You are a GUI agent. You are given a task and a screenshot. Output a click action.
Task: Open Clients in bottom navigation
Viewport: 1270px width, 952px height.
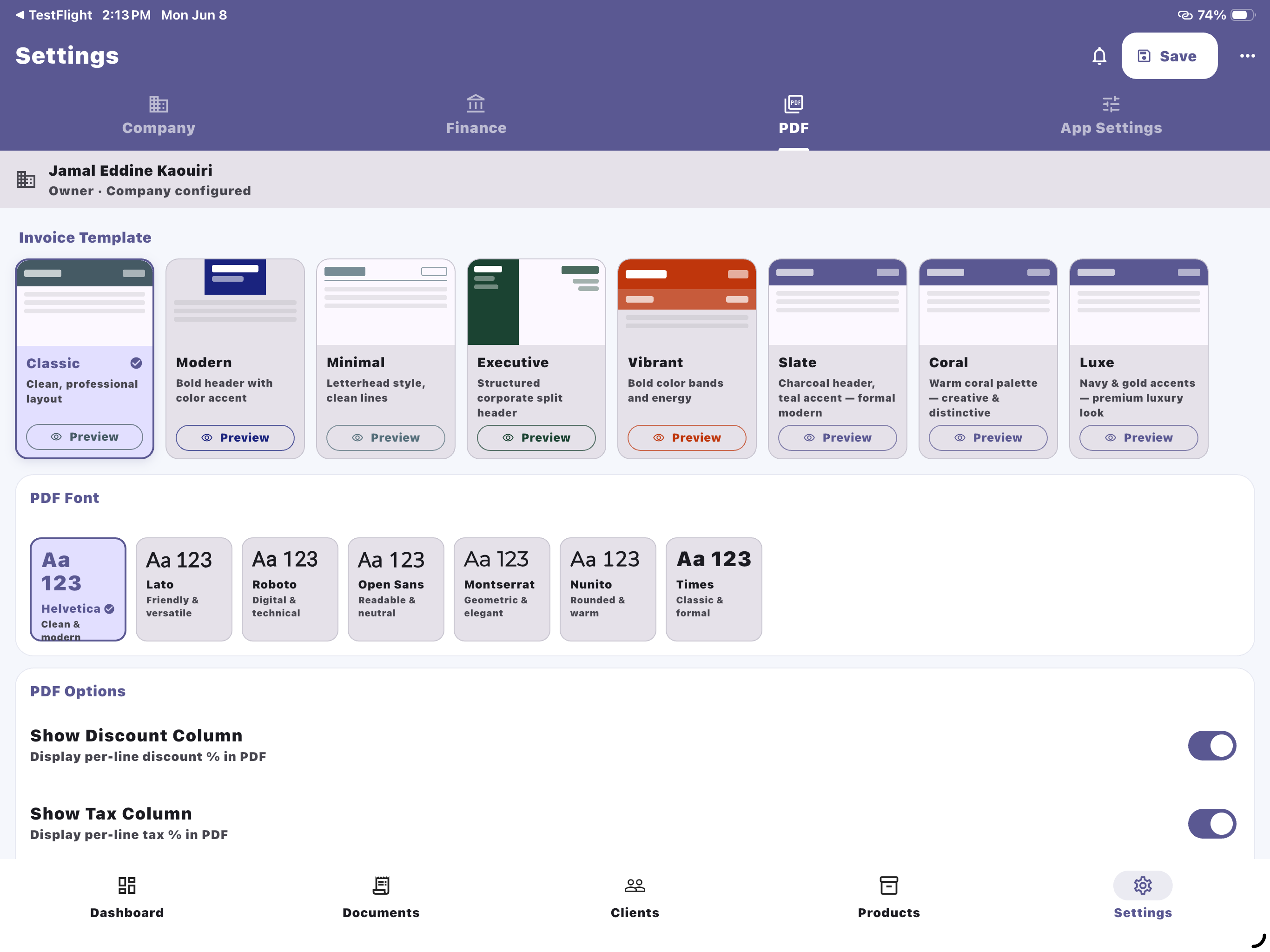[x=635, y=897]
